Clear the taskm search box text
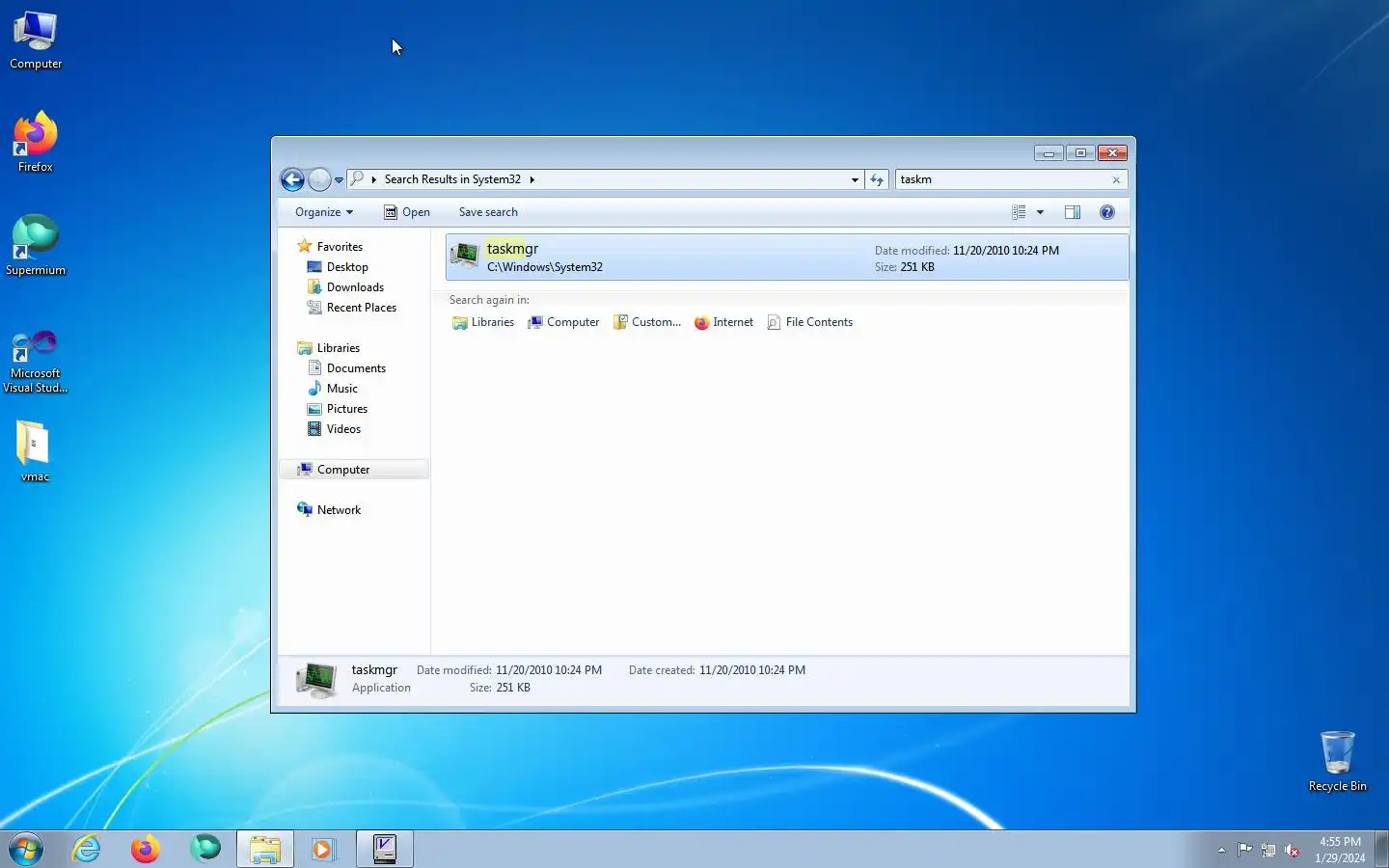This screenshot has height=868, width=1389. tap(1116, 179)
